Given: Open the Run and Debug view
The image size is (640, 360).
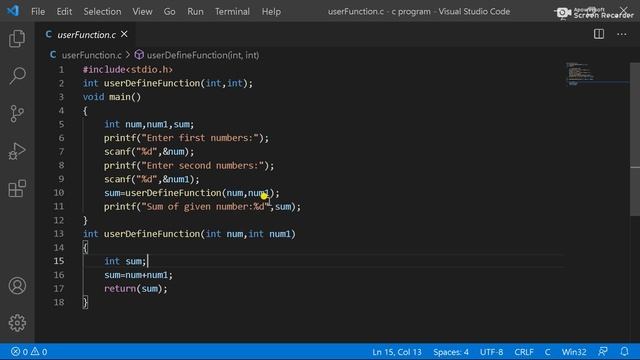Looking at the screenshot, I should [x=17, y=151].
